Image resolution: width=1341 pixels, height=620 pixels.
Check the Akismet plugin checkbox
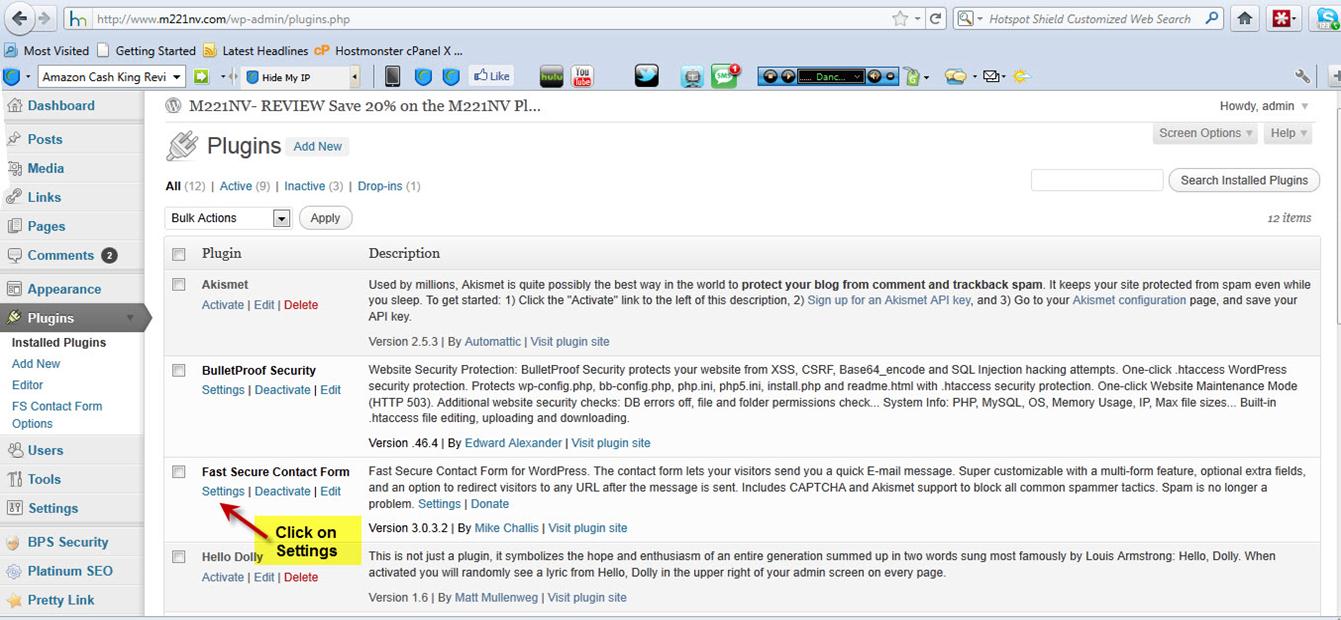[x=179, y=284]
